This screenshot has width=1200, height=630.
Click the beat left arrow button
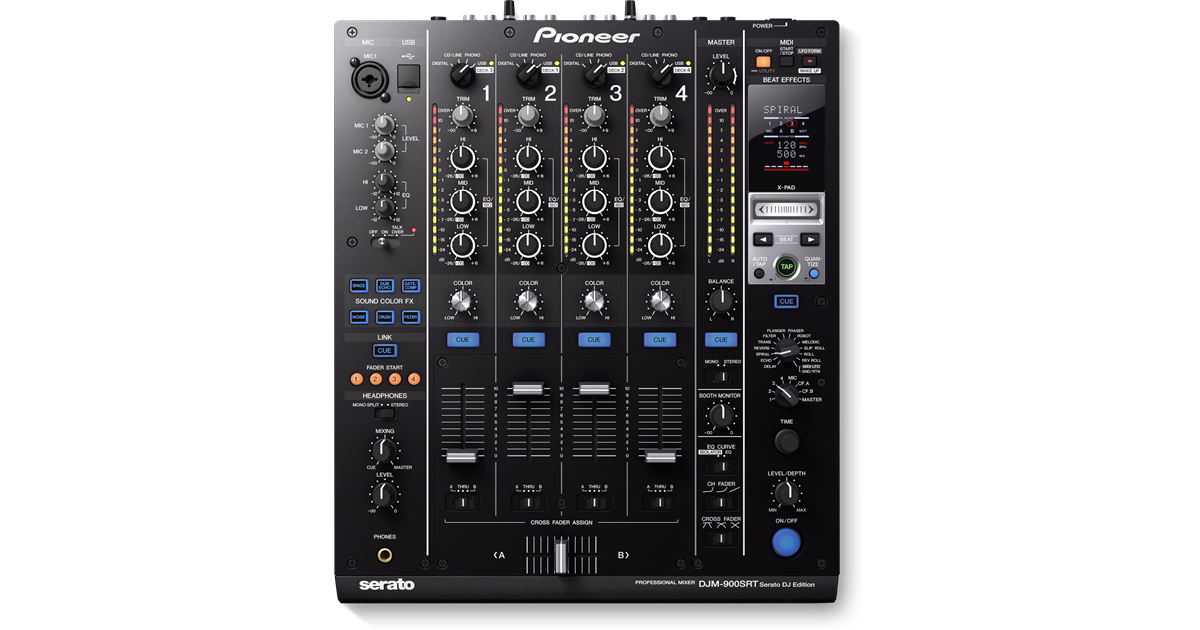coord(763,240)
